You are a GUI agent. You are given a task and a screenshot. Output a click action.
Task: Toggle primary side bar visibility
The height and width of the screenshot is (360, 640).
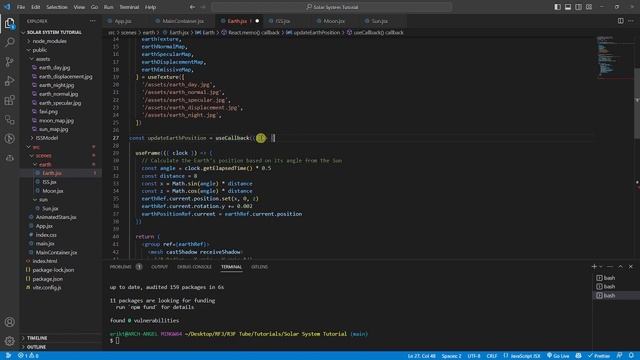pyautogui.click(x=558, y=7)
